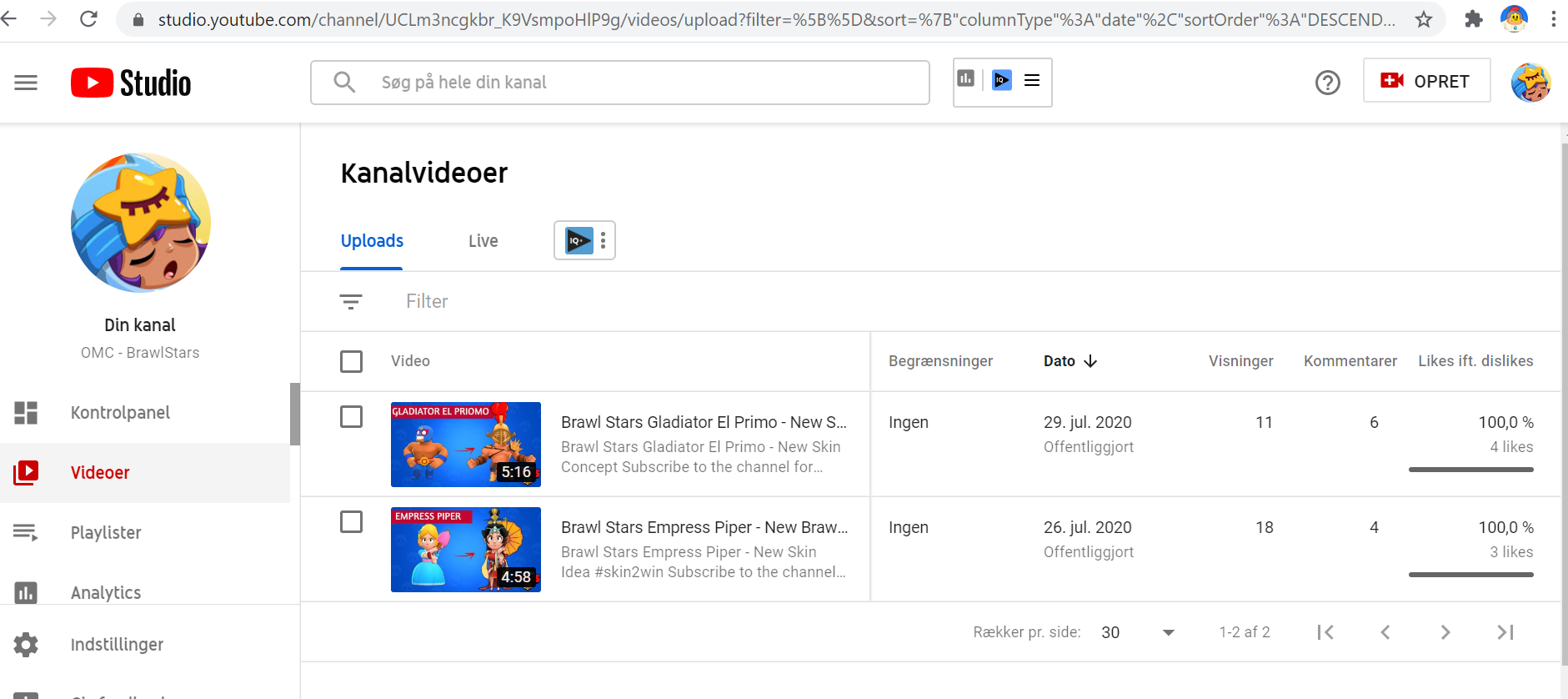
Task: Click the '29. jul. 2020' date cell
Action: (x=1088, y=422)
